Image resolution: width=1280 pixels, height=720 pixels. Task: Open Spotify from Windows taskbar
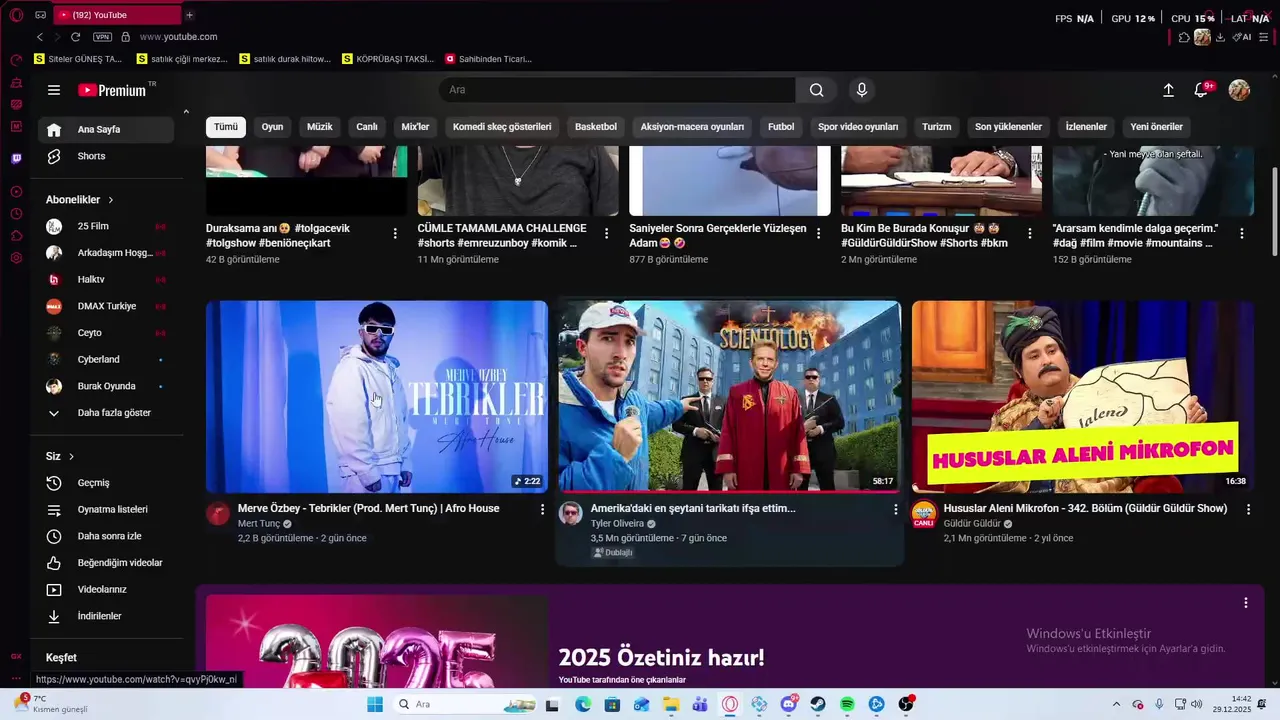[847, 705]
